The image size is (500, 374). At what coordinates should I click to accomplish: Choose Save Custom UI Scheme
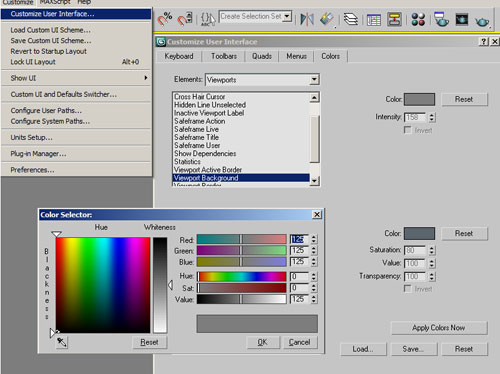(x=76, y=41)
